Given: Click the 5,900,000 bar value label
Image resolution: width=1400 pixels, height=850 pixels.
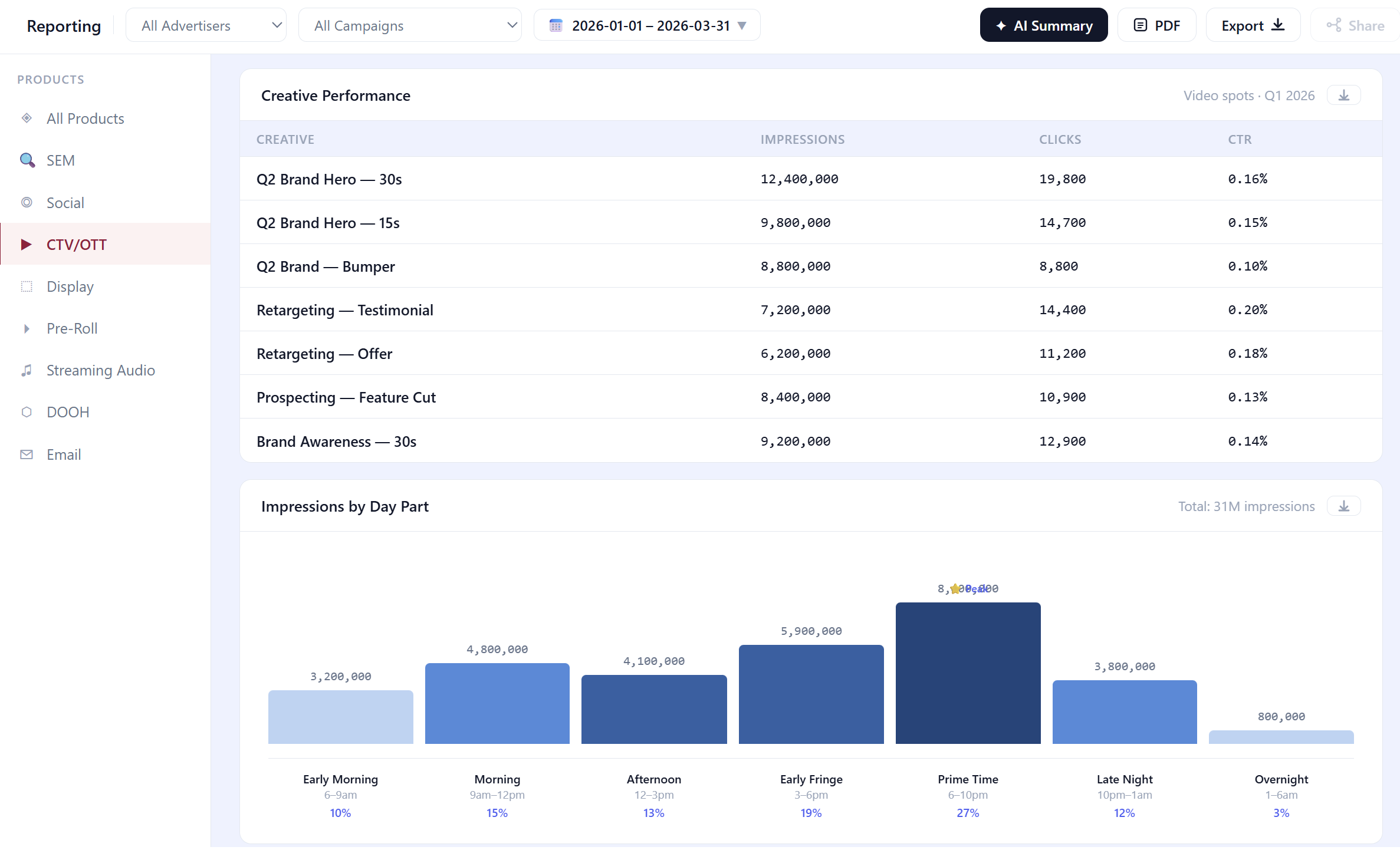Looking at the screenshot, I should click(811, 631).
